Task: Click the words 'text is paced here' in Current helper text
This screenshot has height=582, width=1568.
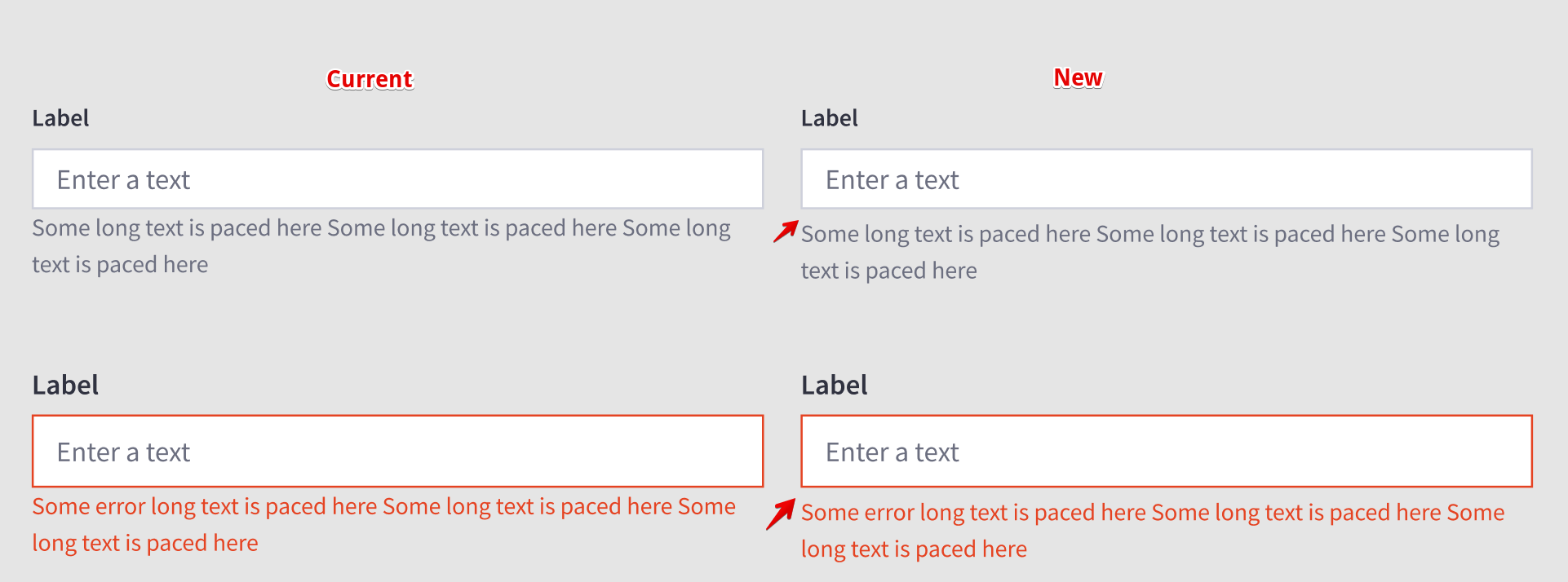Action: (119, 264)
